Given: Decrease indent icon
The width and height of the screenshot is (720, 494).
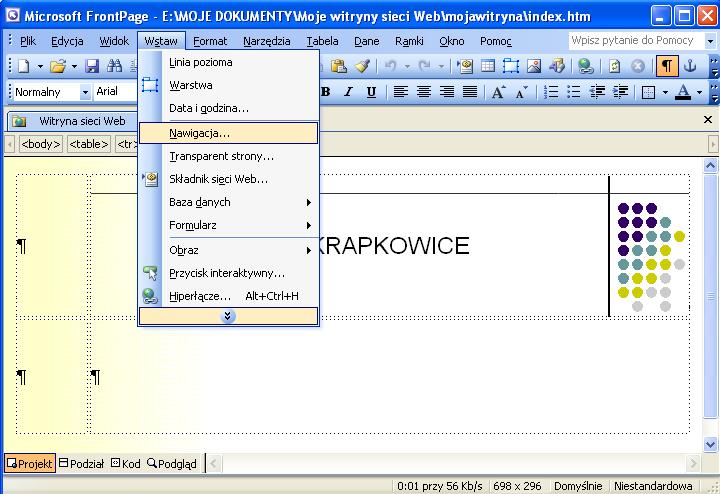Looking at the screenshot, I should coord(597,92).
